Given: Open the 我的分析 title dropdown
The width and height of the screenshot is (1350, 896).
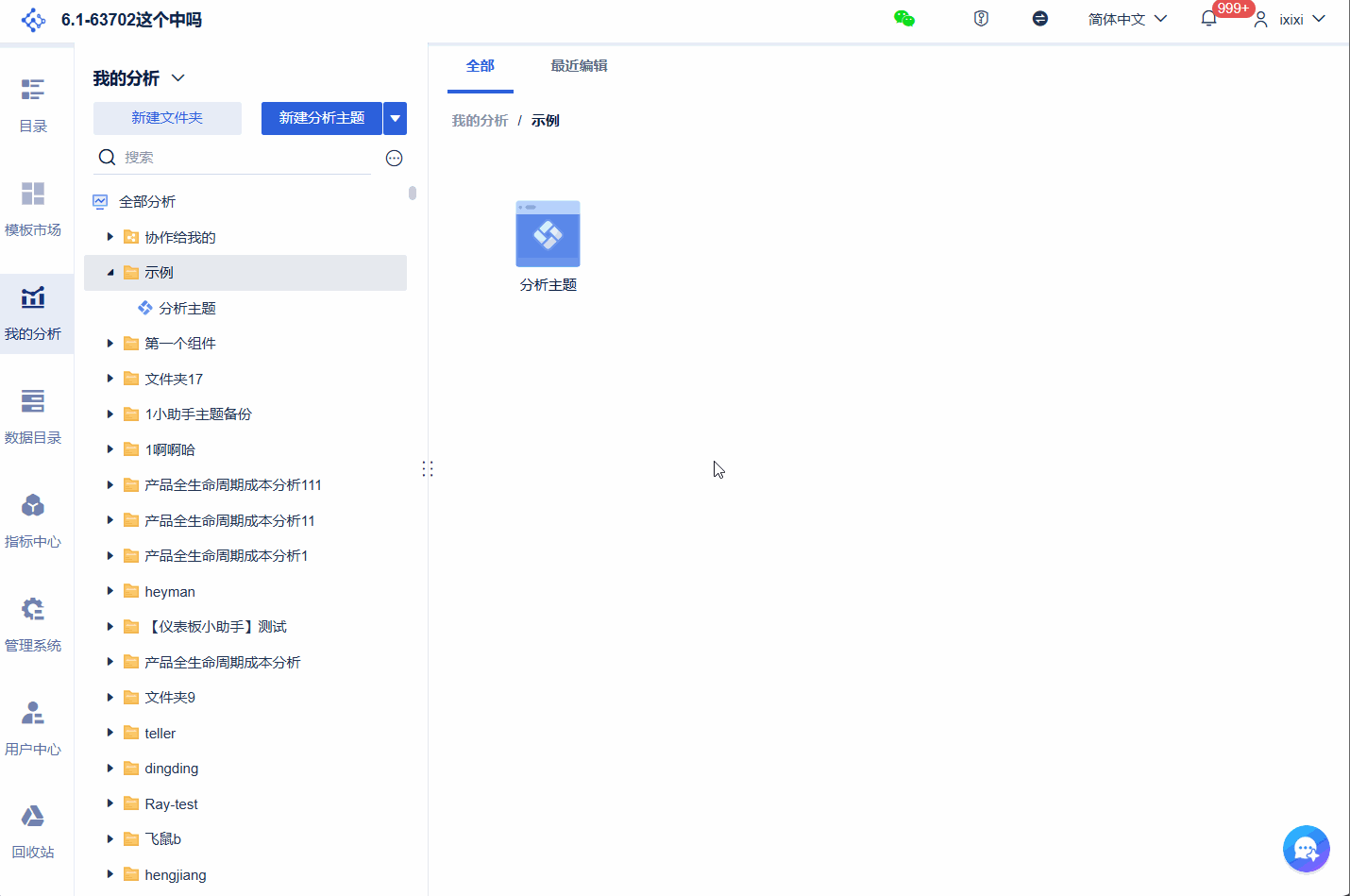Looking at the screenshot, I should coord(177,78).
